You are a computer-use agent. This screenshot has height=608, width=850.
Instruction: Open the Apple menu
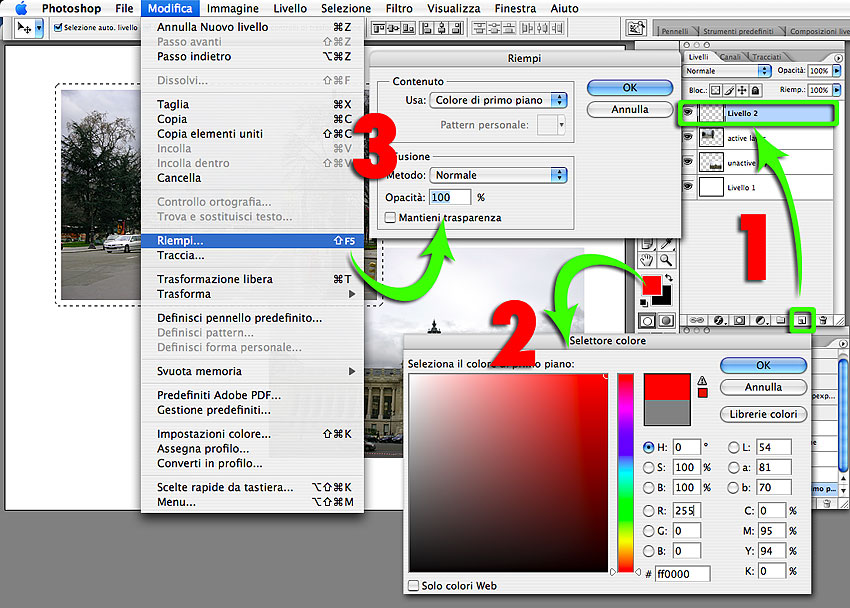(21, 8)
